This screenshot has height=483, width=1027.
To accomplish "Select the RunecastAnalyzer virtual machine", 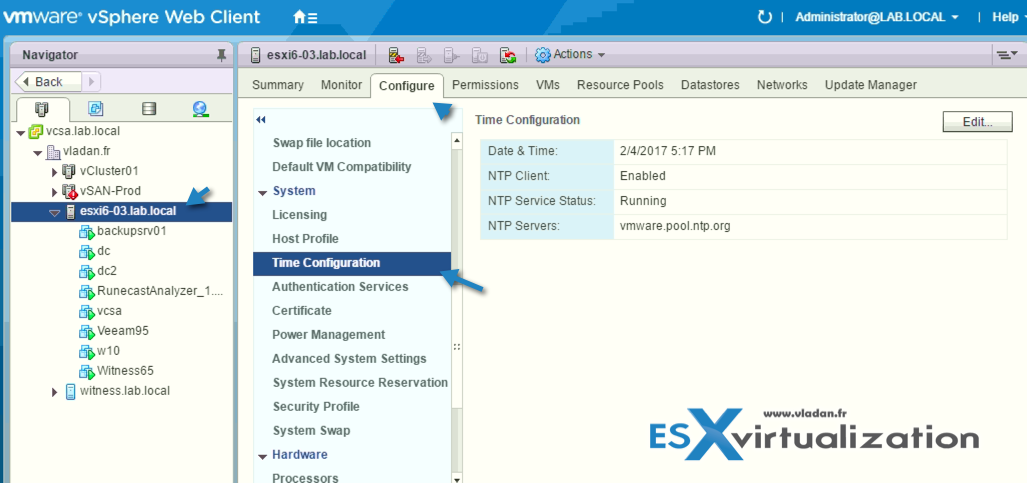I will point(160,291).
